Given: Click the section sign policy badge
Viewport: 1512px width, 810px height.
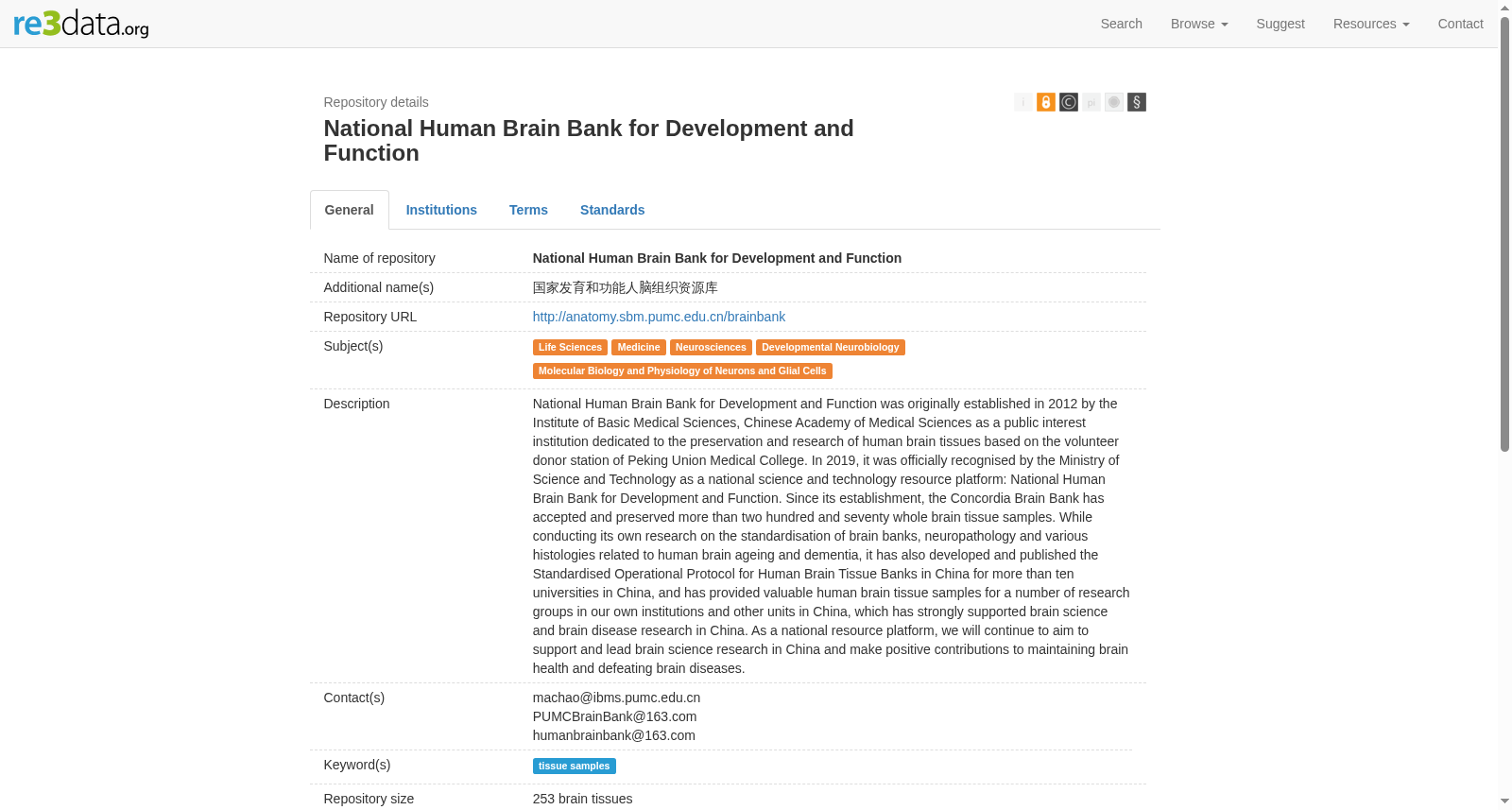Looking at the screenshot, I should click(x=1137, y=102).
